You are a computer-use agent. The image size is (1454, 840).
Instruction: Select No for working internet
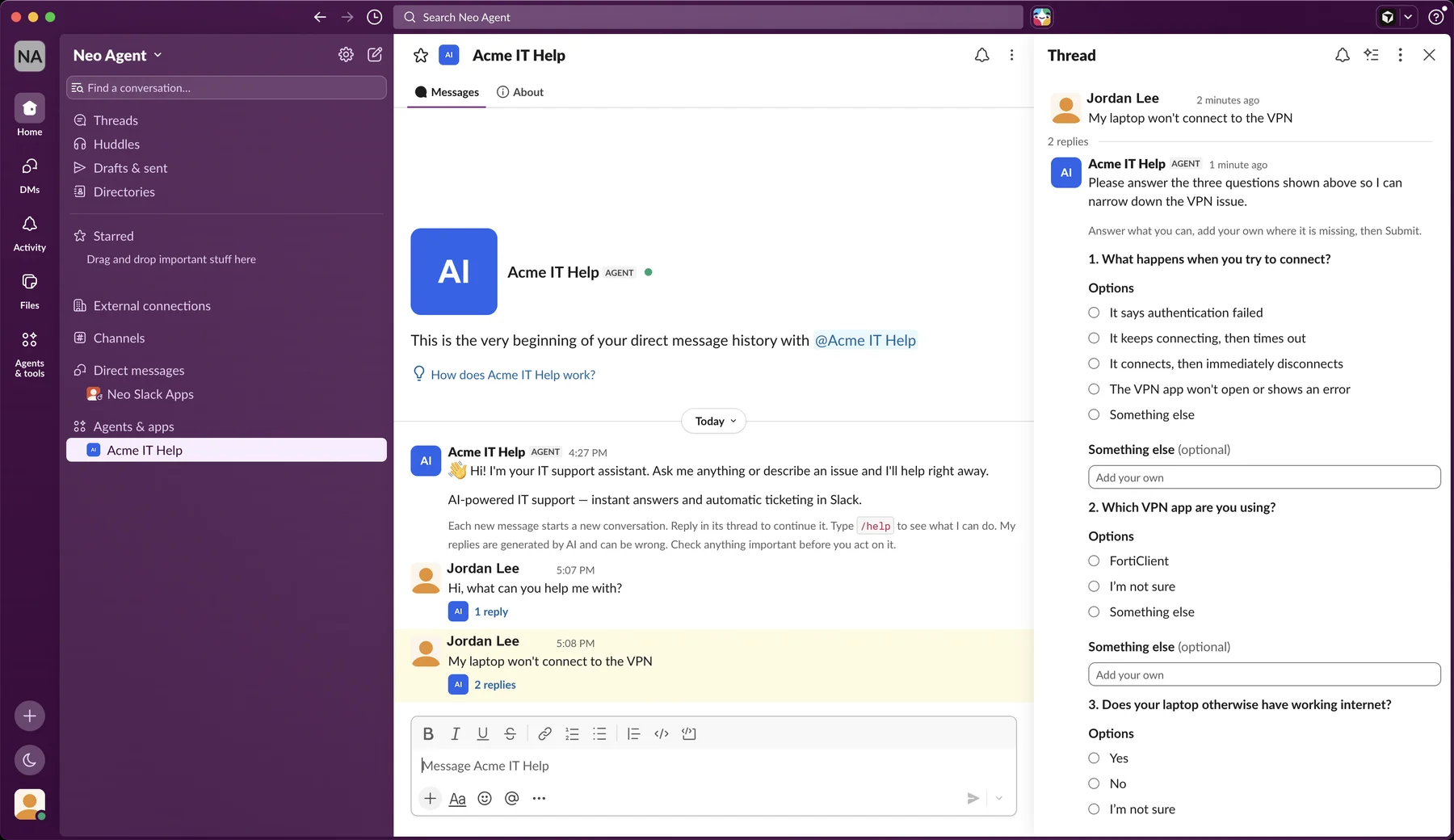pyautogui.click(x=1094, y=783)
